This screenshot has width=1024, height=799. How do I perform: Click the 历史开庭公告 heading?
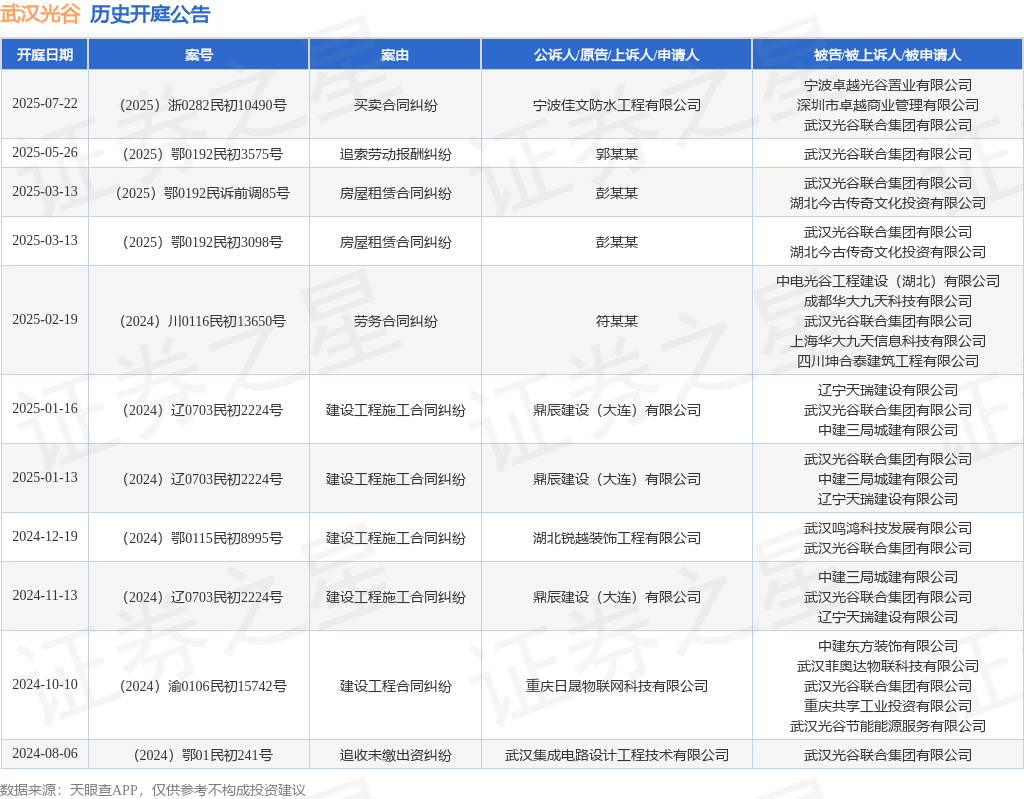(x=150, y=14)
